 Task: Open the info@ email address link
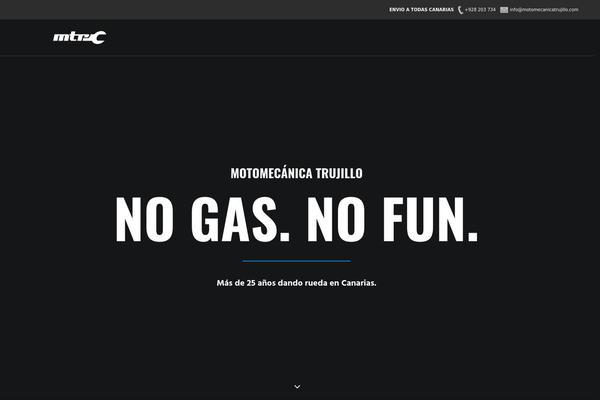(544, 10)
